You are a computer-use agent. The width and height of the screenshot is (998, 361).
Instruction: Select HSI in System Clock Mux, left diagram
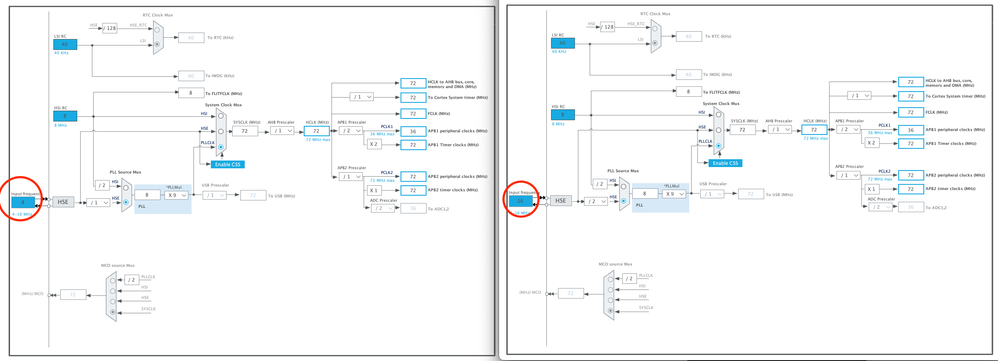[220, 117]
